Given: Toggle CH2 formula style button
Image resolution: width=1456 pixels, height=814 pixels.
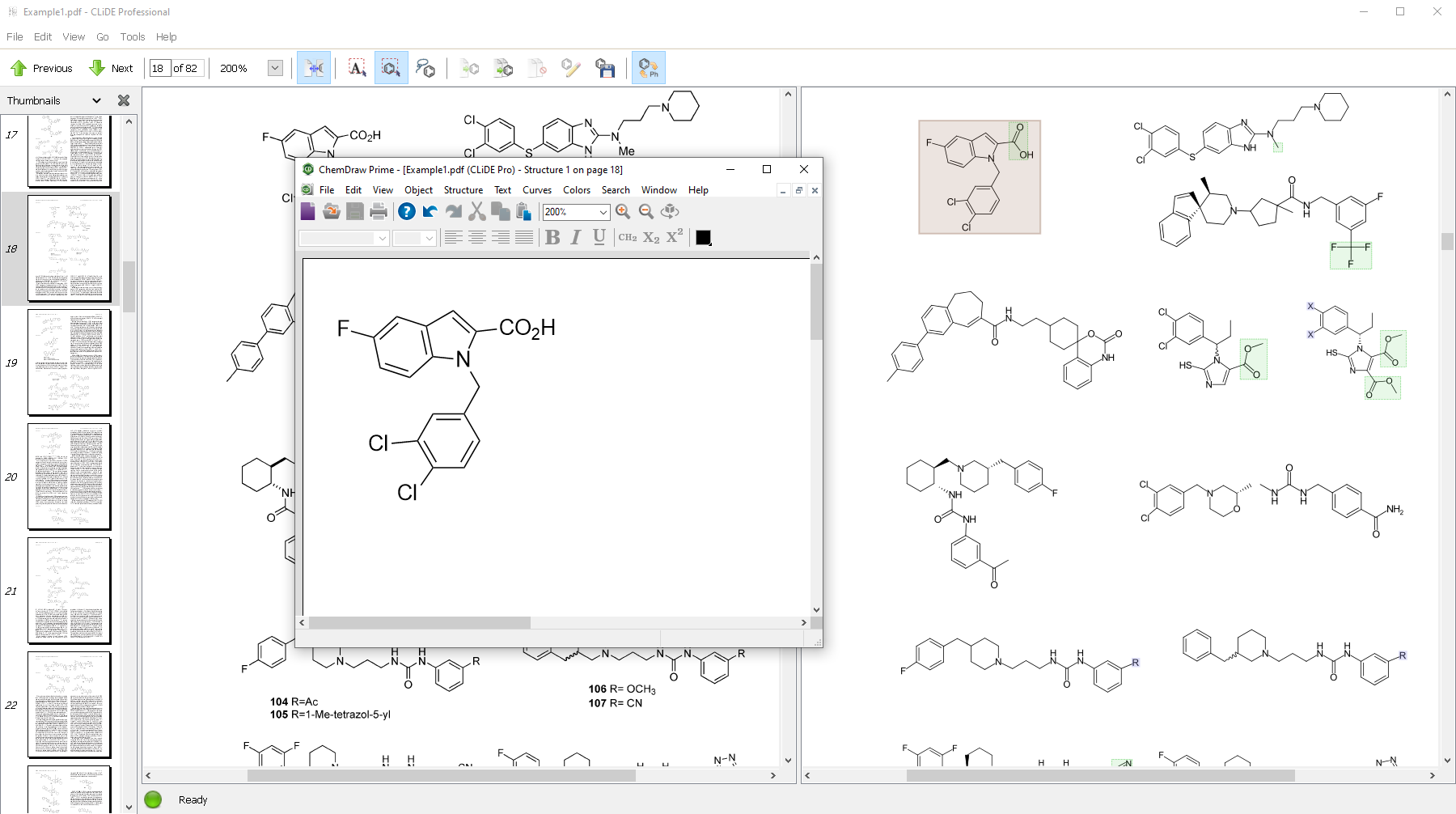Looking at the screenshot, I should tap(628, 237).
